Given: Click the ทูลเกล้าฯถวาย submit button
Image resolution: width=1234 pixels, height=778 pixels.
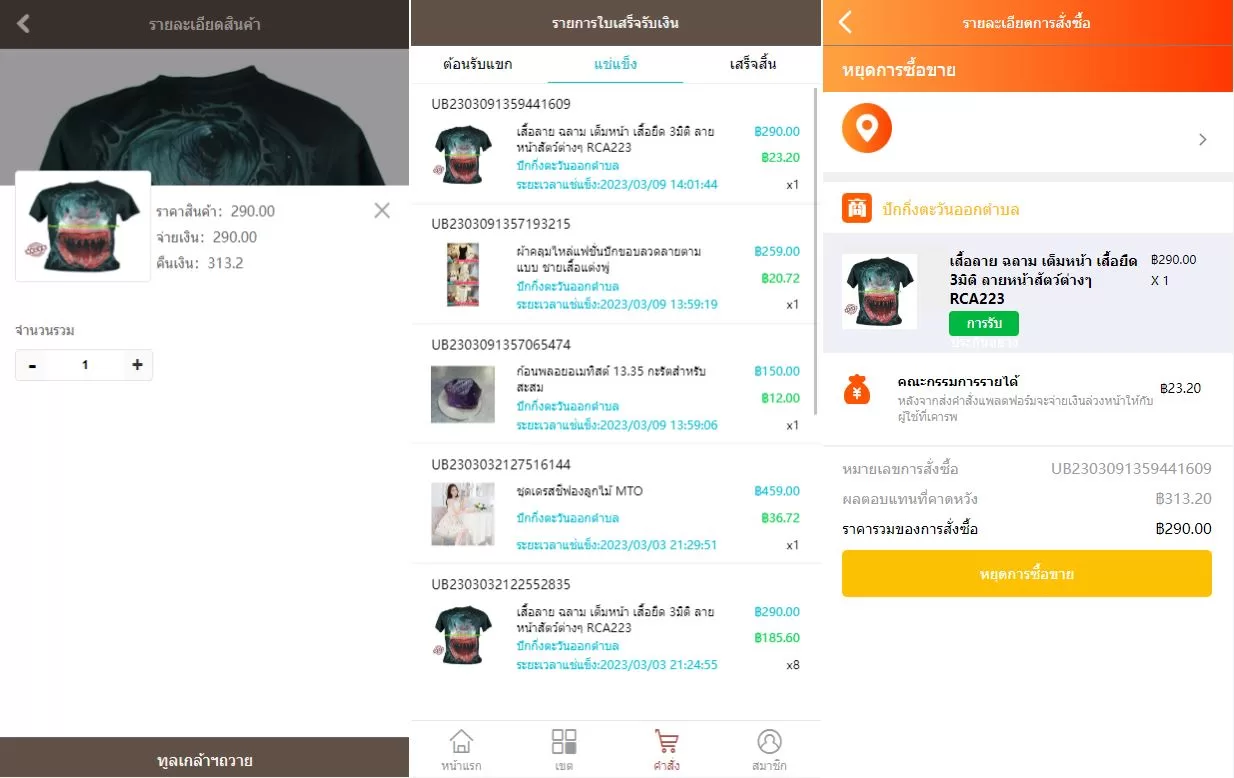Looking at the screenshot, I should [205, 758].
